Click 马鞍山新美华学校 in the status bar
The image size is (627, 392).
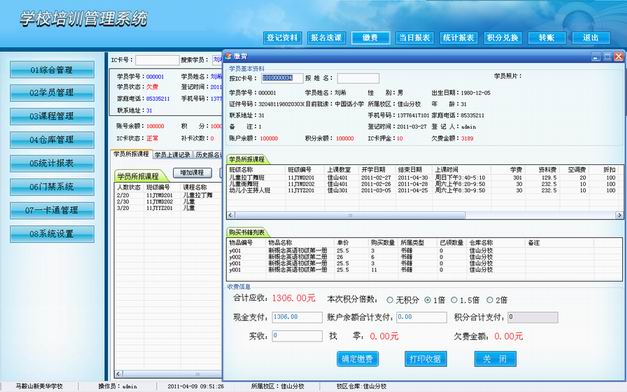(39, 386)
